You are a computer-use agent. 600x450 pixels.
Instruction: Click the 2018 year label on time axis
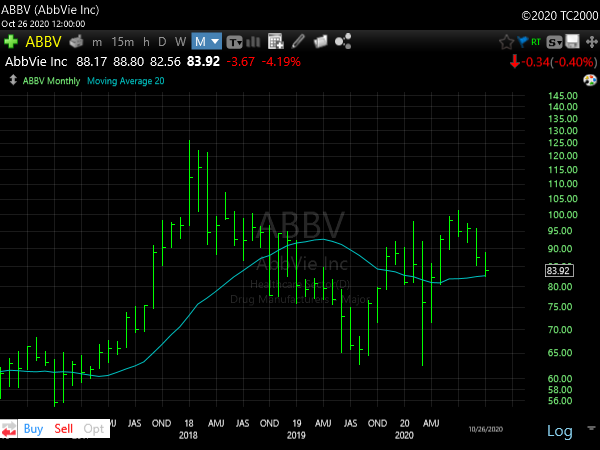[188, 435]
